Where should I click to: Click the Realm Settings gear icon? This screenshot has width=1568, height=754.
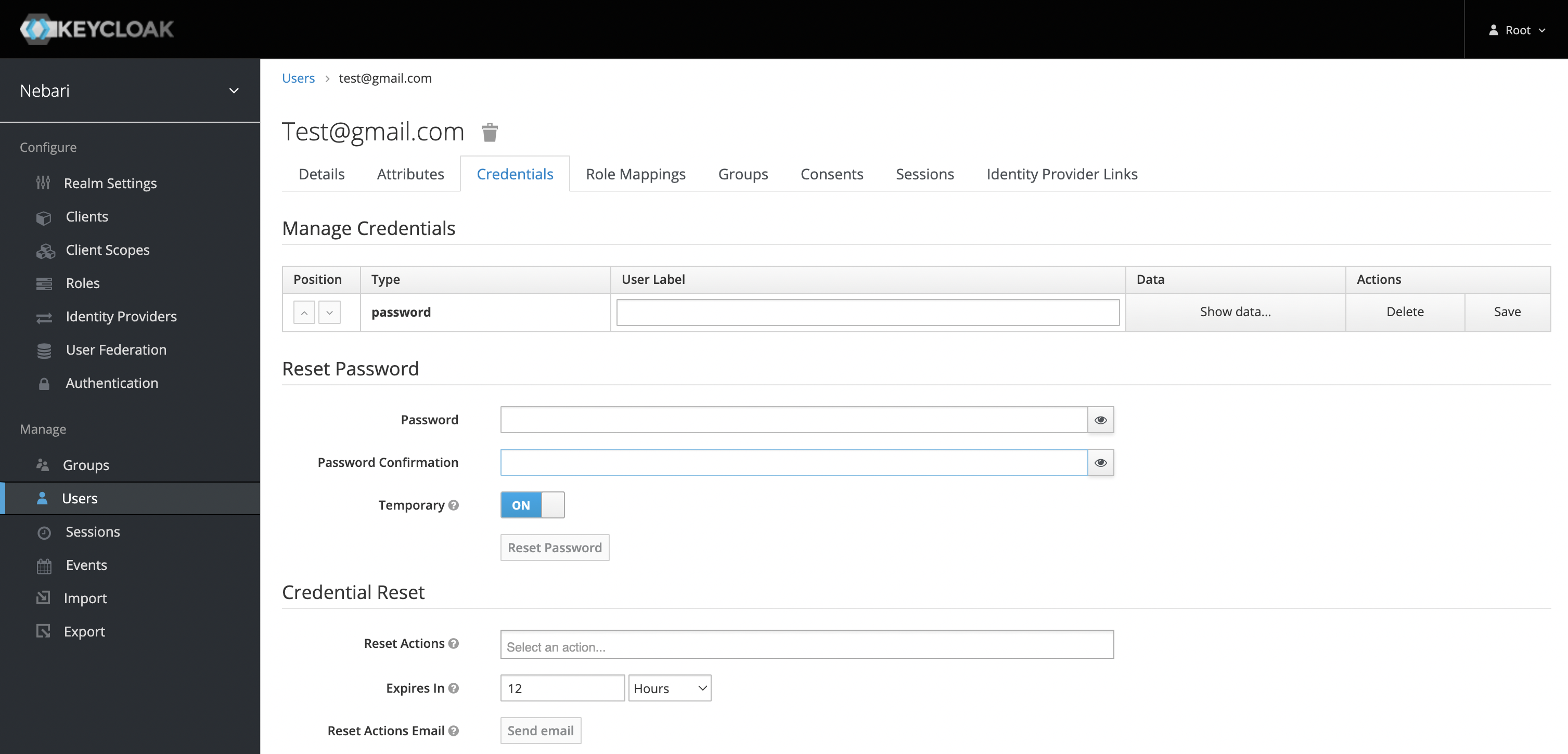pos(44,183)
